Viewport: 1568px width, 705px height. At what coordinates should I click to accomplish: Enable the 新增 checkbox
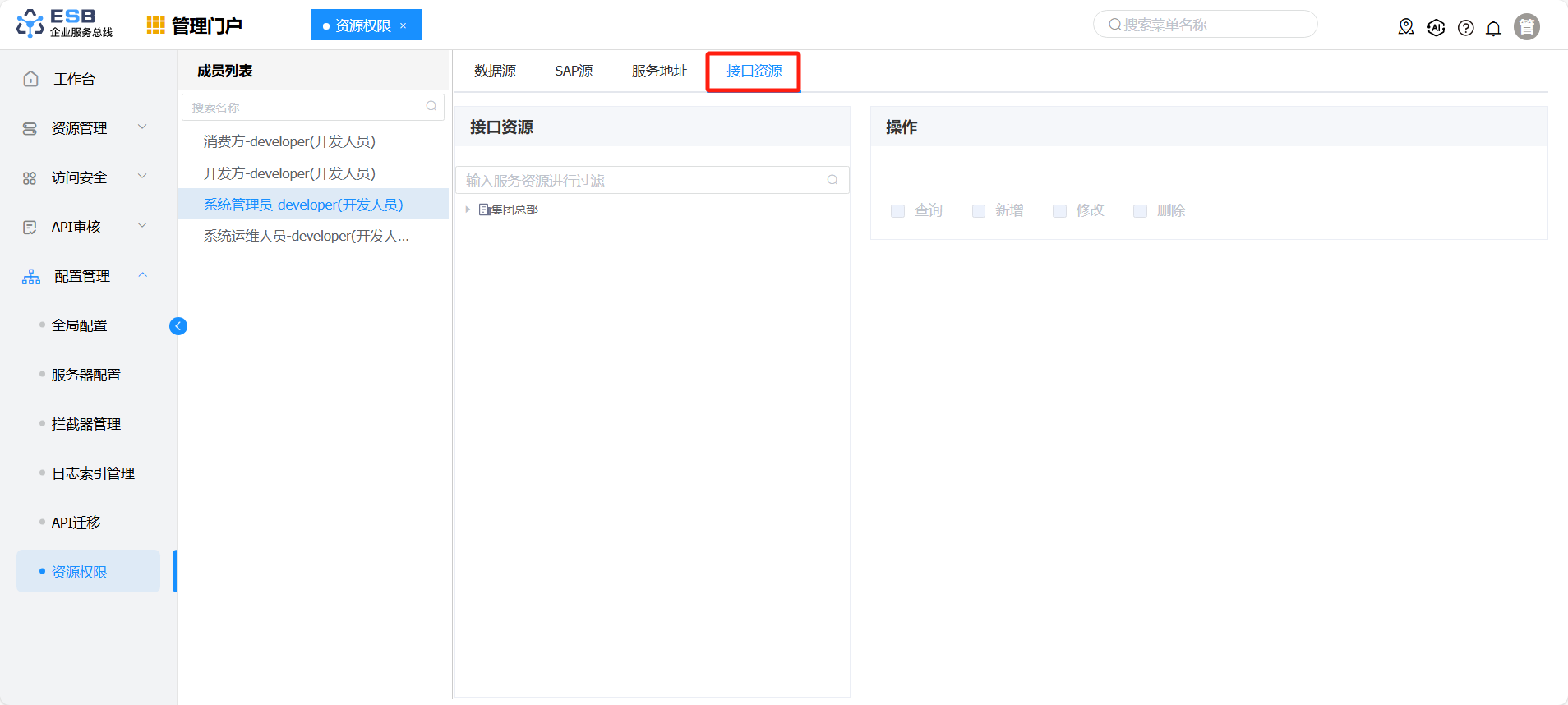click(978, 211)
